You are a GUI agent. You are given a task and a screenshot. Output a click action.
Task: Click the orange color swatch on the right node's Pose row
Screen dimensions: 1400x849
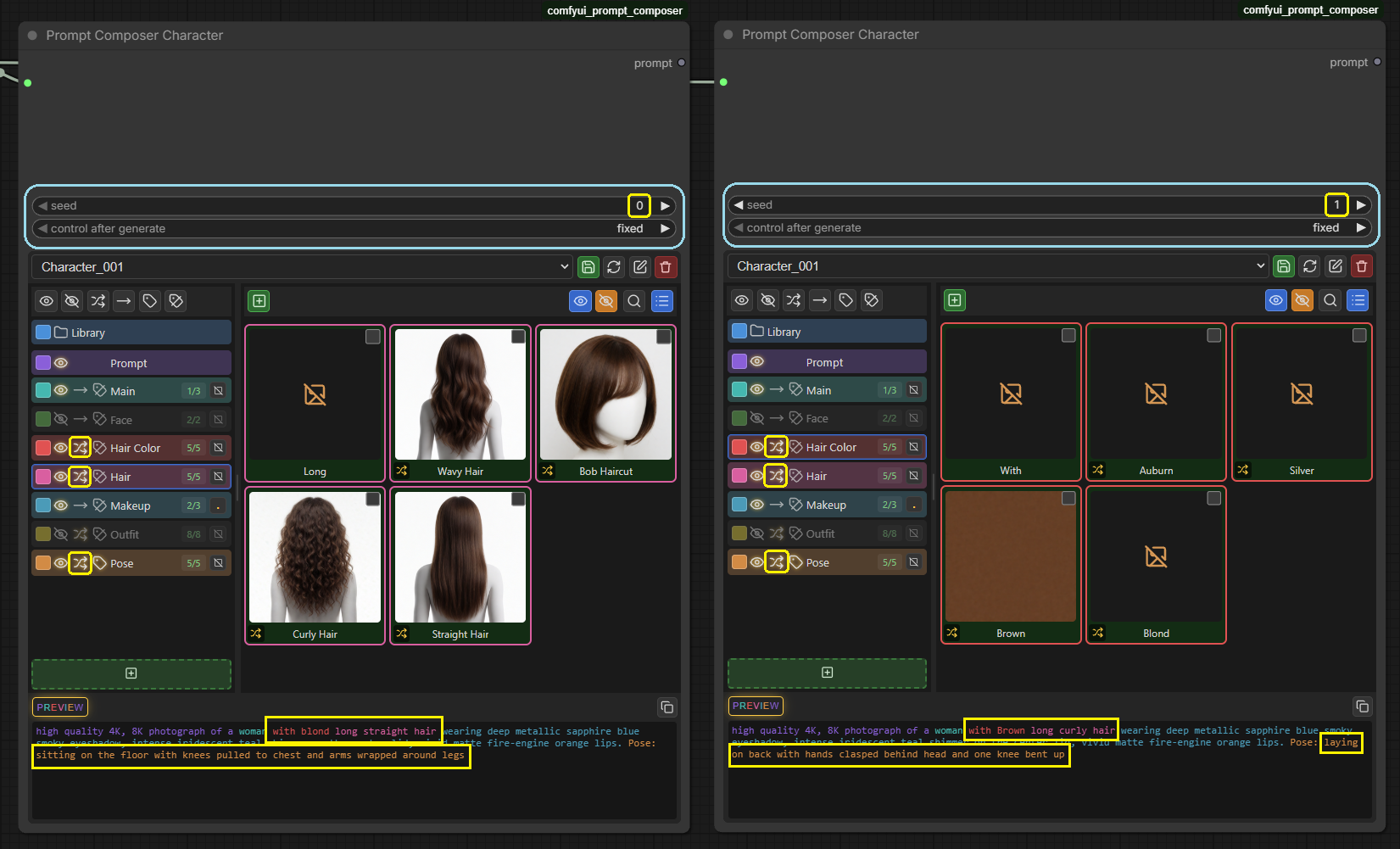pos(739,562)
